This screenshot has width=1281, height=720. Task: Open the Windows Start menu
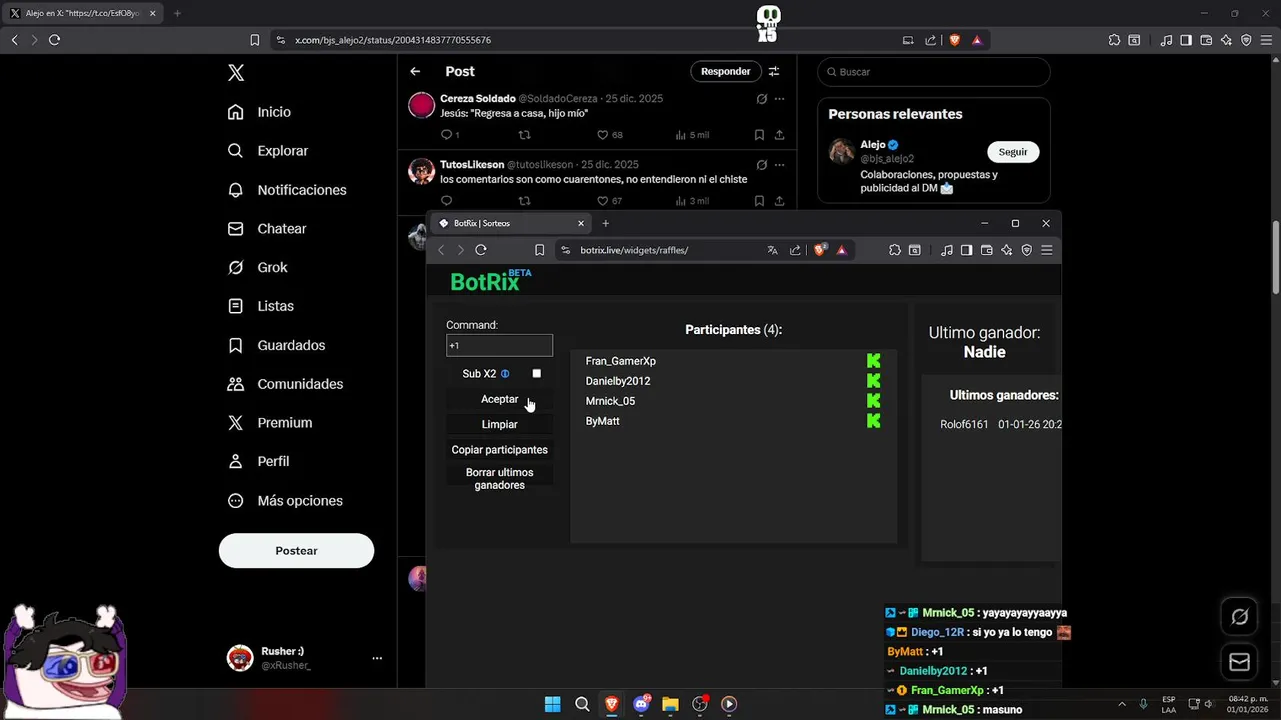[552, 704]
